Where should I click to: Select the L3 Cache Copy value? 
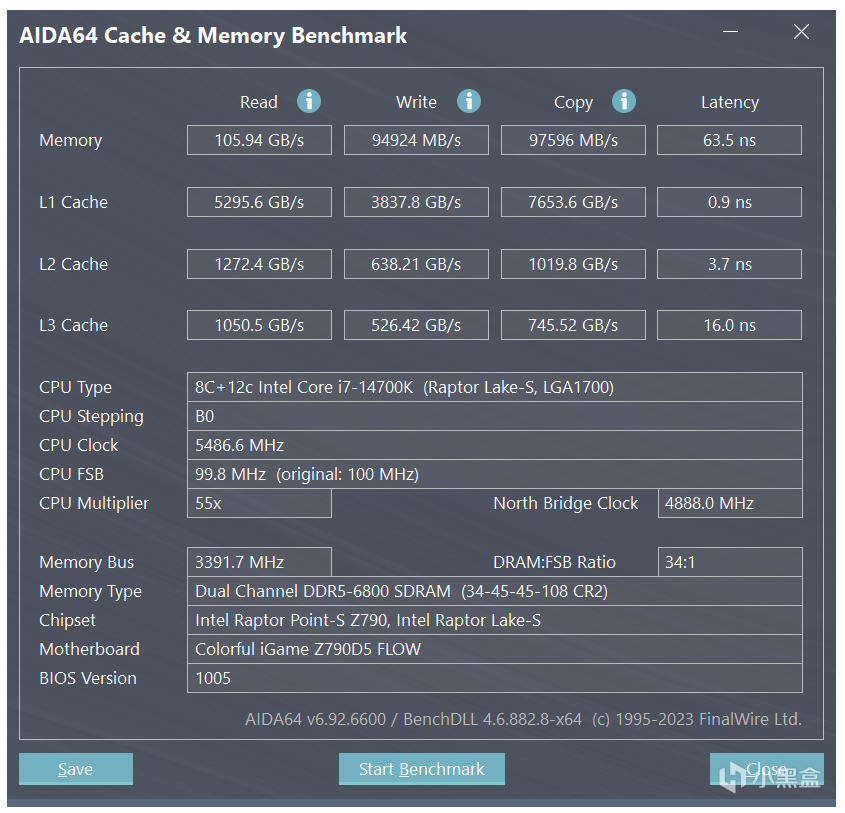point(573,325)
